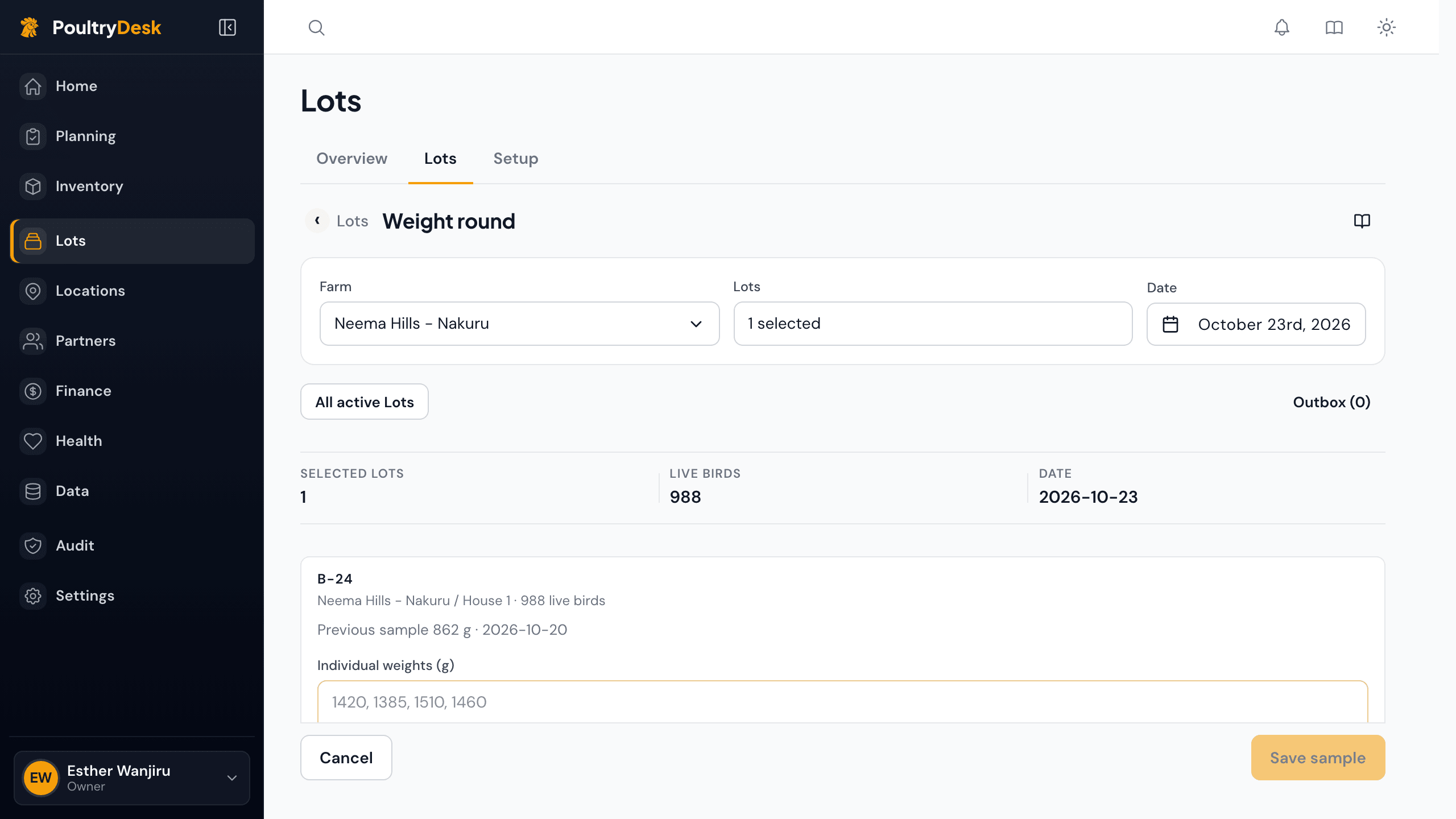Expand the Farm dropdown Neema Hills - Nakuru
The image size is (1456, 819).
[x=520, y=324]
